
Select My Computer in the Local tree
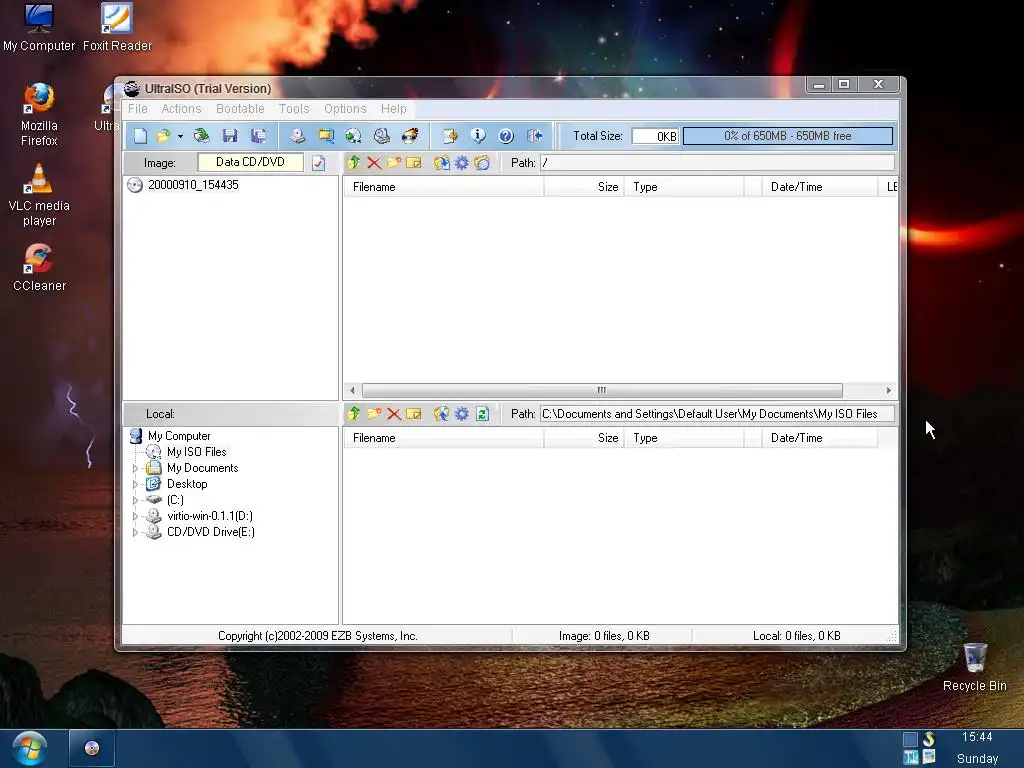[179, 436]
